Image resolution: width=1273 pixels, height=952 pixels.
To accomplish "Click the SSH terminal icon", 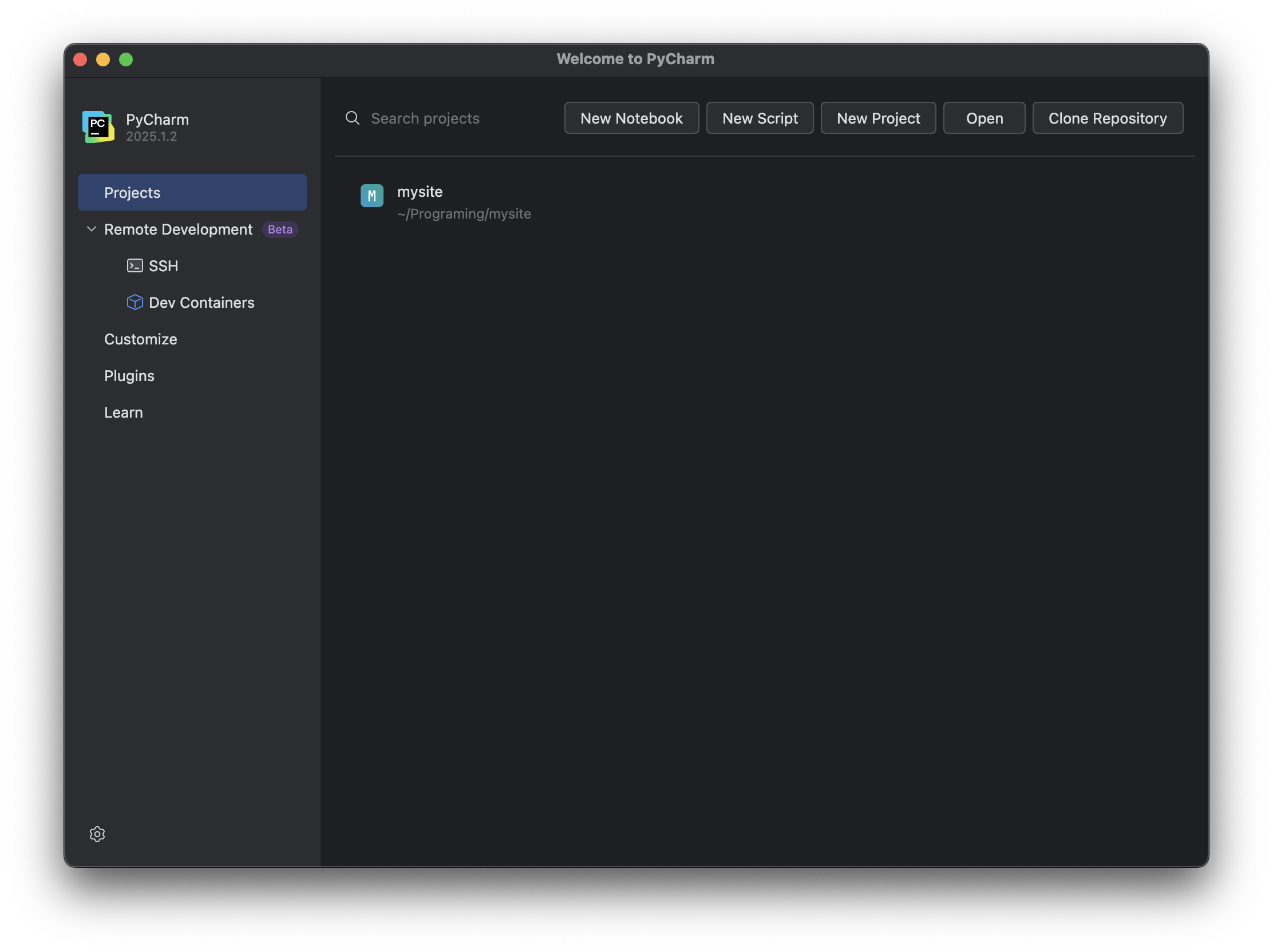I will click(x=135, y=266).
